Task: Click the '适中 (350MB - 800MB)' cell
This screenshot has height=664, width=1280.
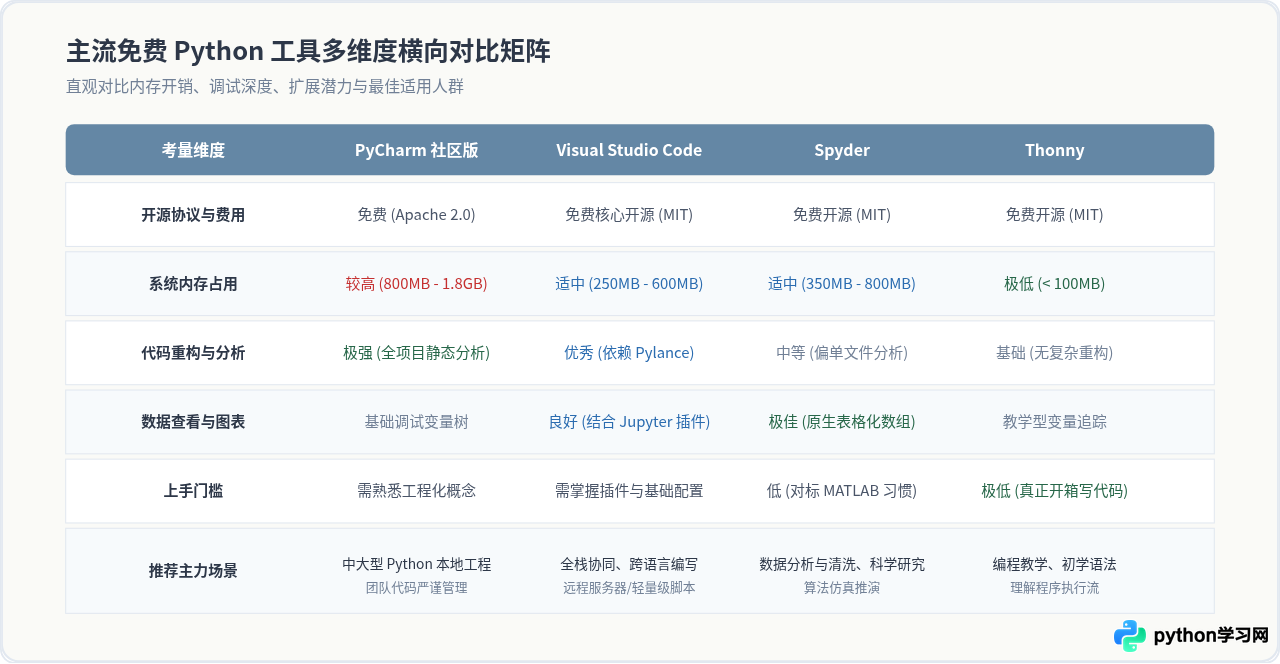Action: click(842, 284)
